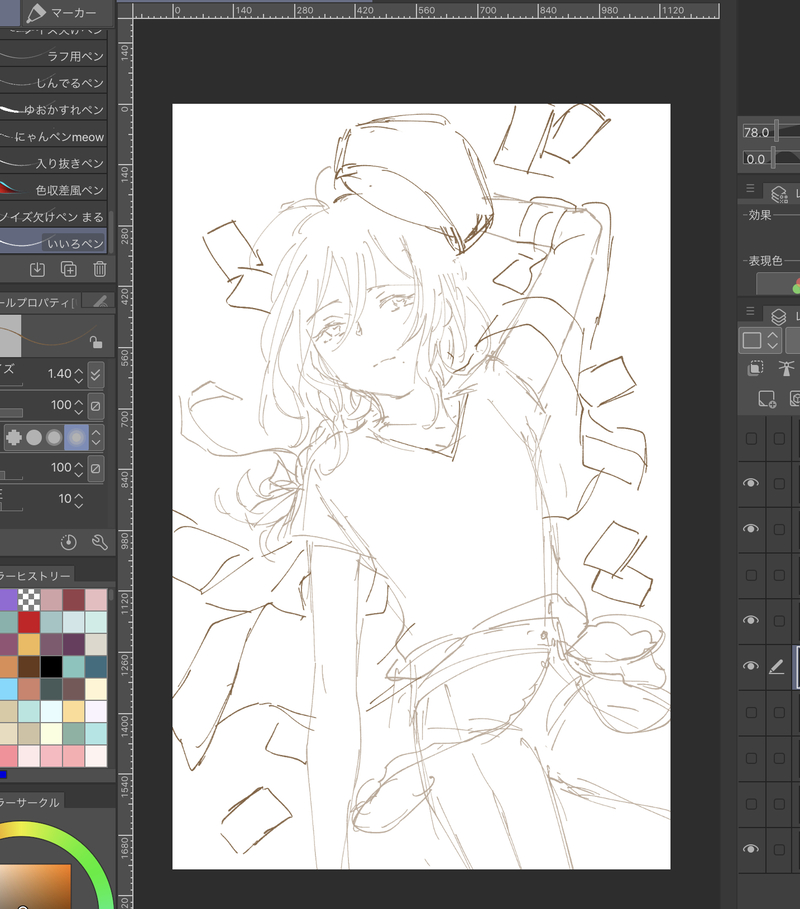This screenshot has height=909, width=800.
Task: Open expression color dropdown
Action: pos(778,284)
